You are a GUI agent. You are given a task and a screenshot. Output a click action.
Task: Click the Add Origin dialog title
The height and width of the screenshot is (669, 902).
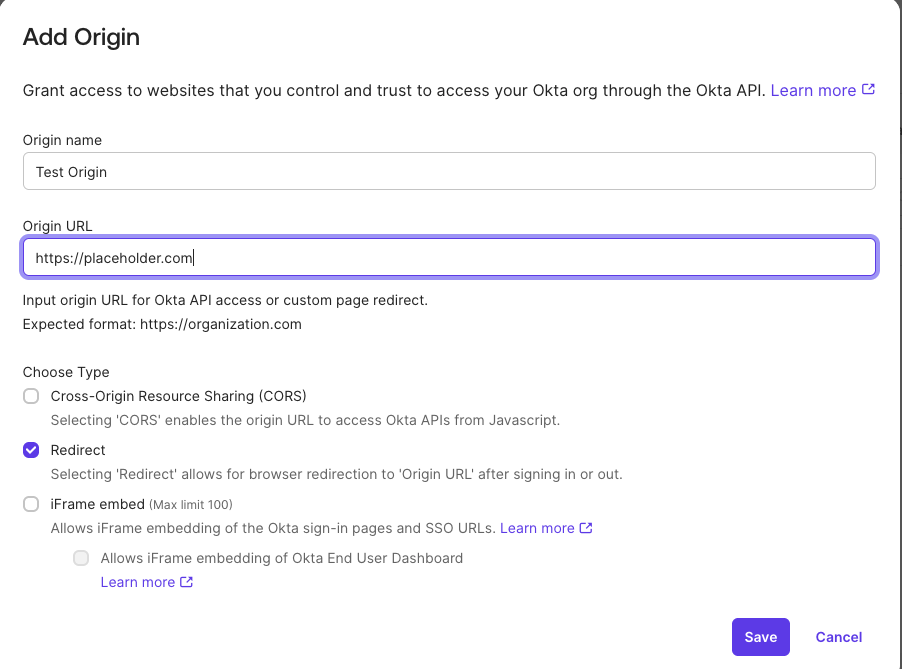(x=81, y=37)
